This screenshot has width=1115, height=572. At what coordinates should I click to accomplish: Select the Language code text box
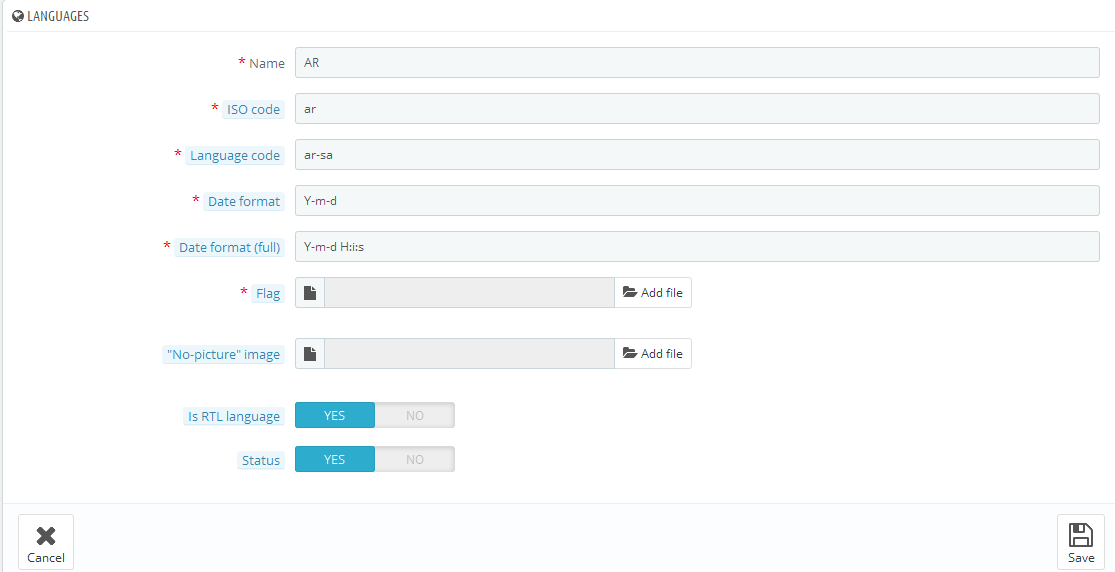coord(698,154)
